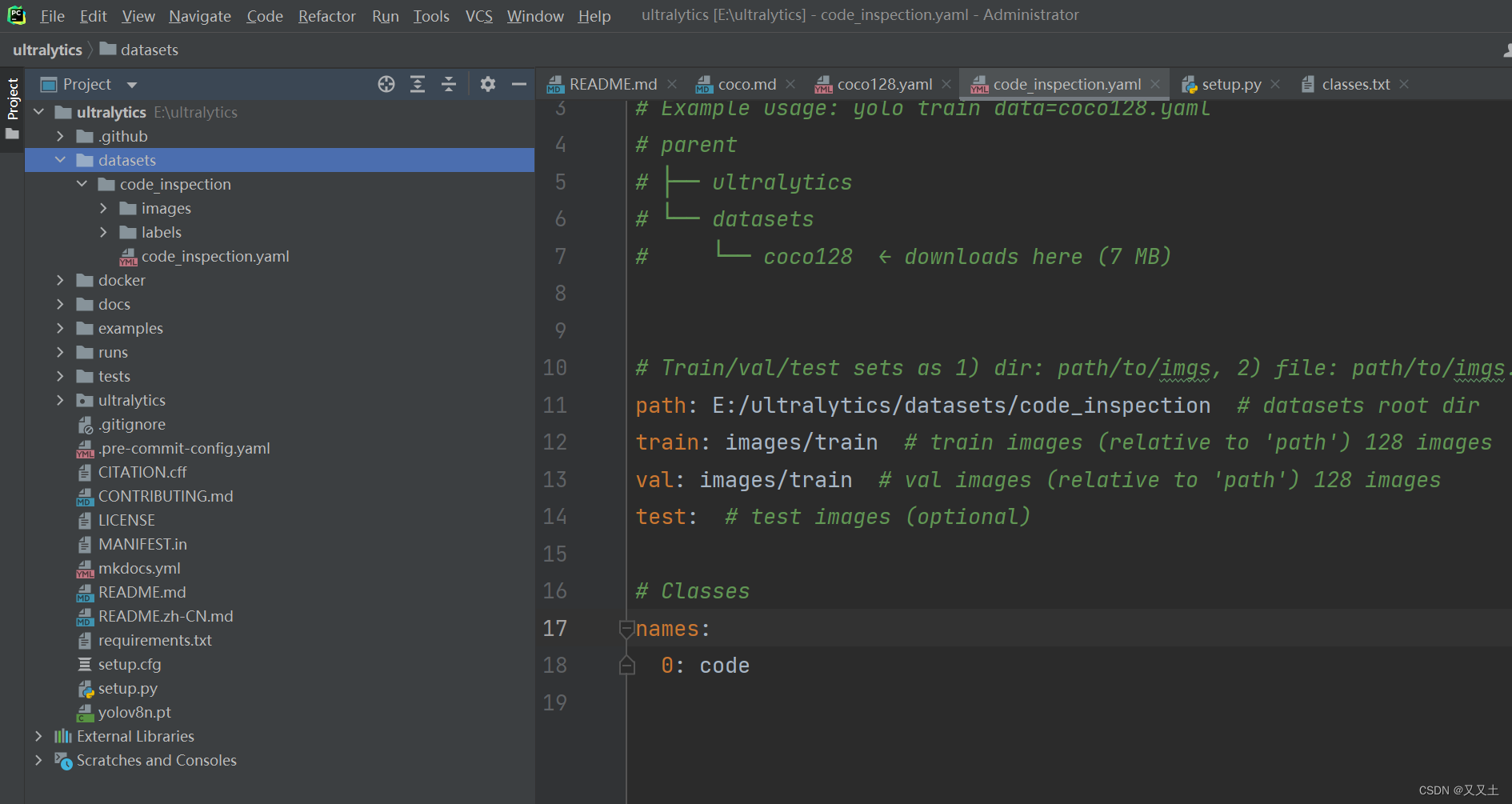The image size is (1512, 804).
Task: Open the Tools menu
Action: 431,16
